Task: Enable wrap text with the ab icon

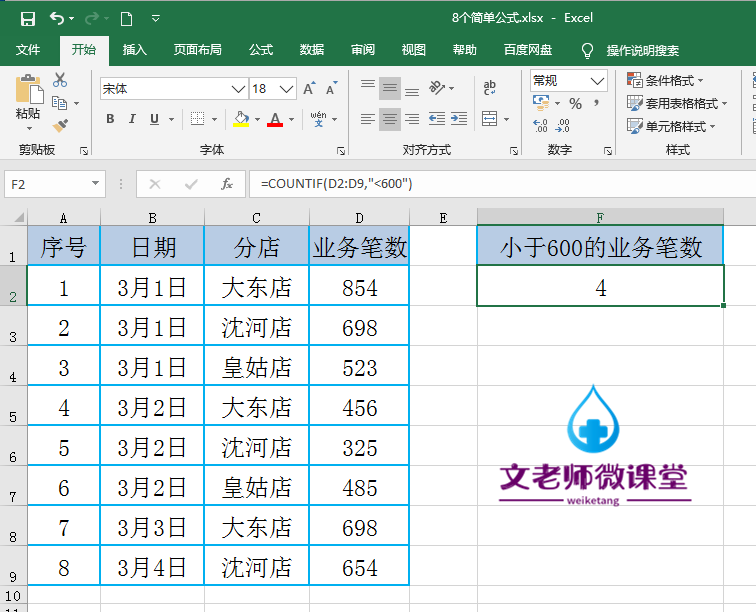Action: (x=490, y=88)
